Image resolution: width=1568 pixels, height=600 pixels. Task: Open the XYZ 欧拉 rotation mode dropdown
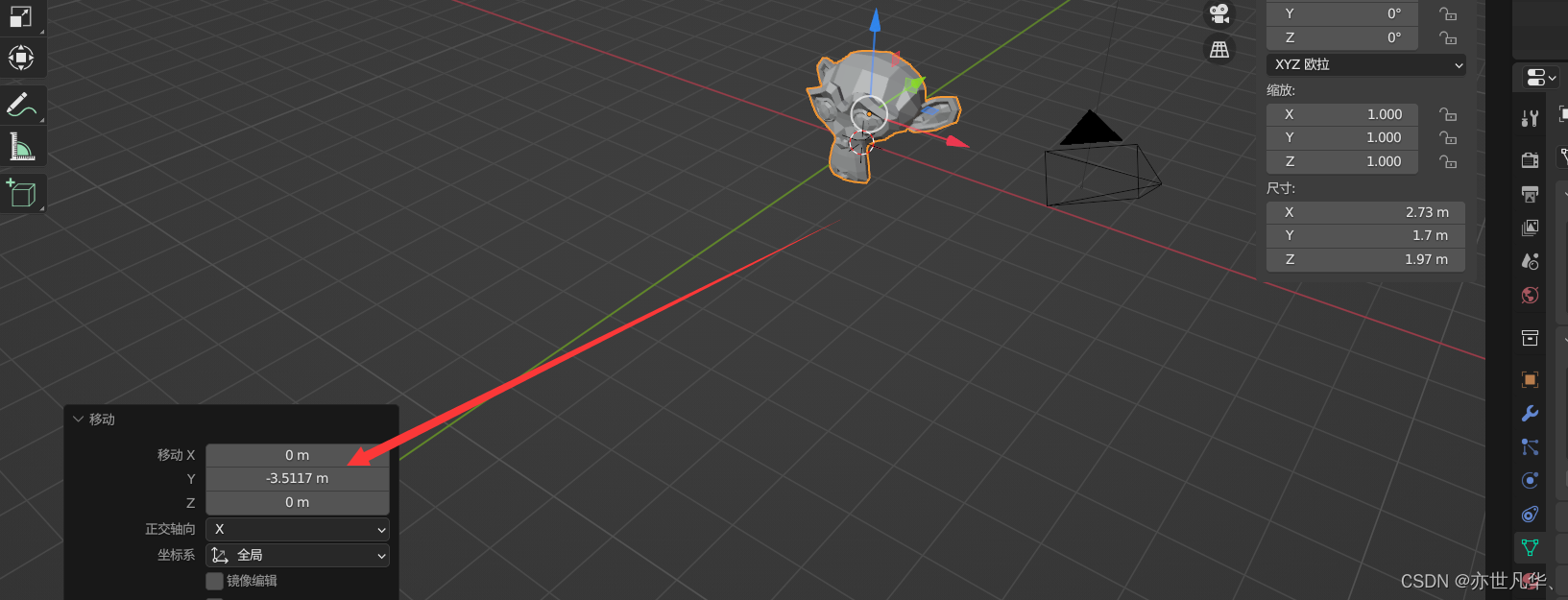(1365, 64)
